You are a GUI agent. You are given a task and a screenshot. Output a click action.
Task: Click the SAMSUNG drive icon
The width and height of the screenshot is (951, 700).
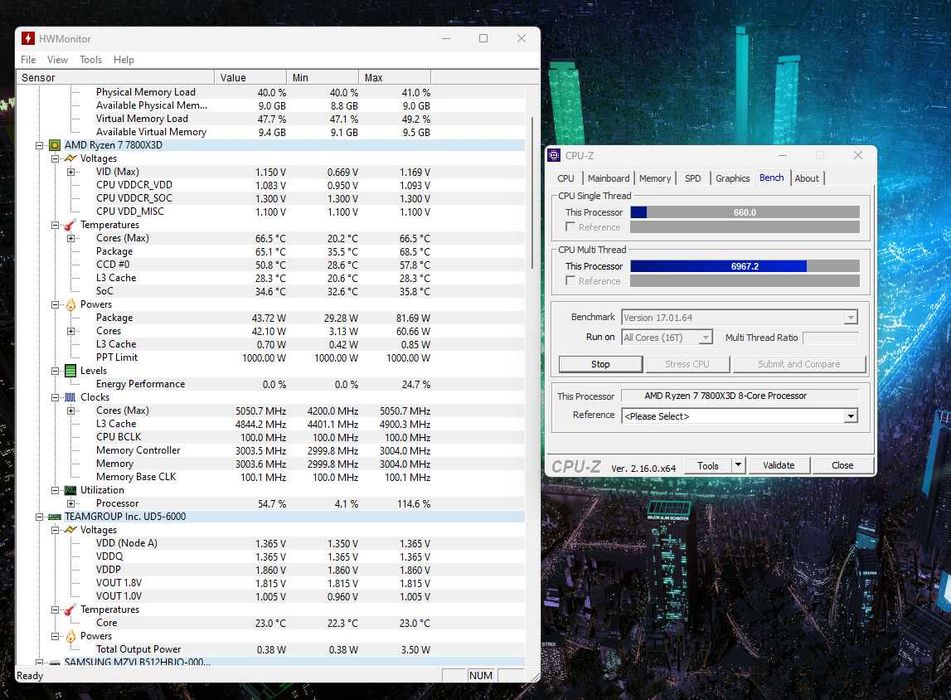[x=55, y=662]
